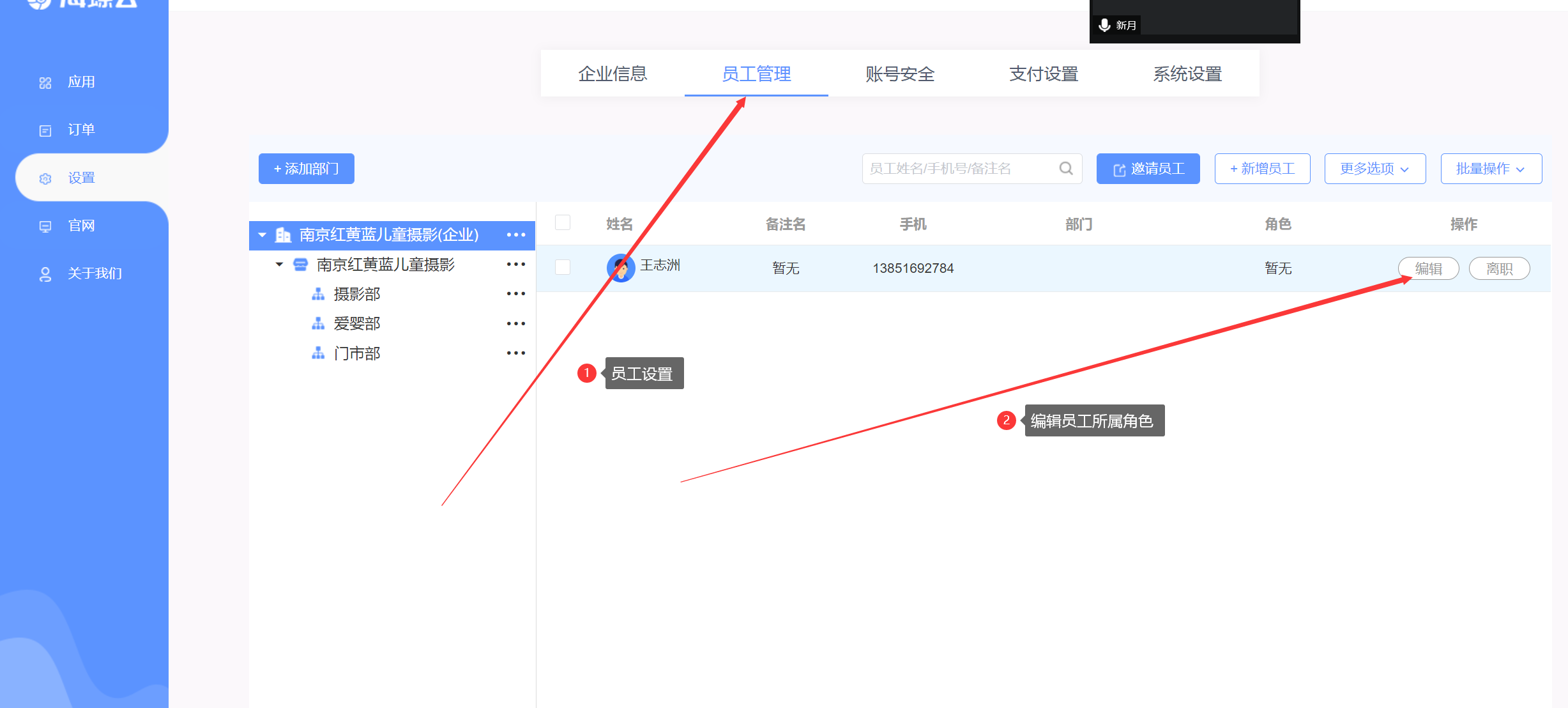
Task: Check the box for 王志洲 row
Action: click(x=563, y=267)
